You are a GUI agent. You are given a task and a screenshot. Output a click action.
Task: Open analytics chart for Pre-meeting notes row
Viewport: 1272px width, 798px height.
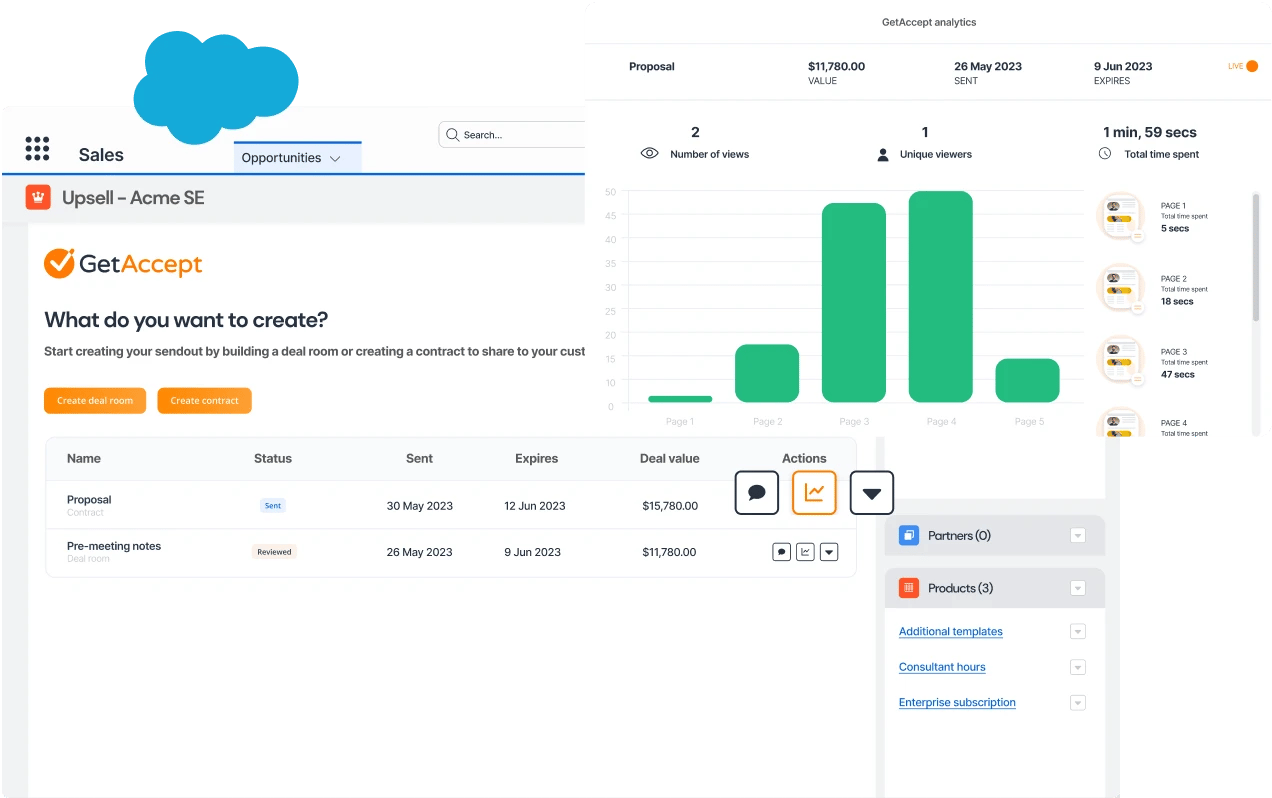pos(805,552)
